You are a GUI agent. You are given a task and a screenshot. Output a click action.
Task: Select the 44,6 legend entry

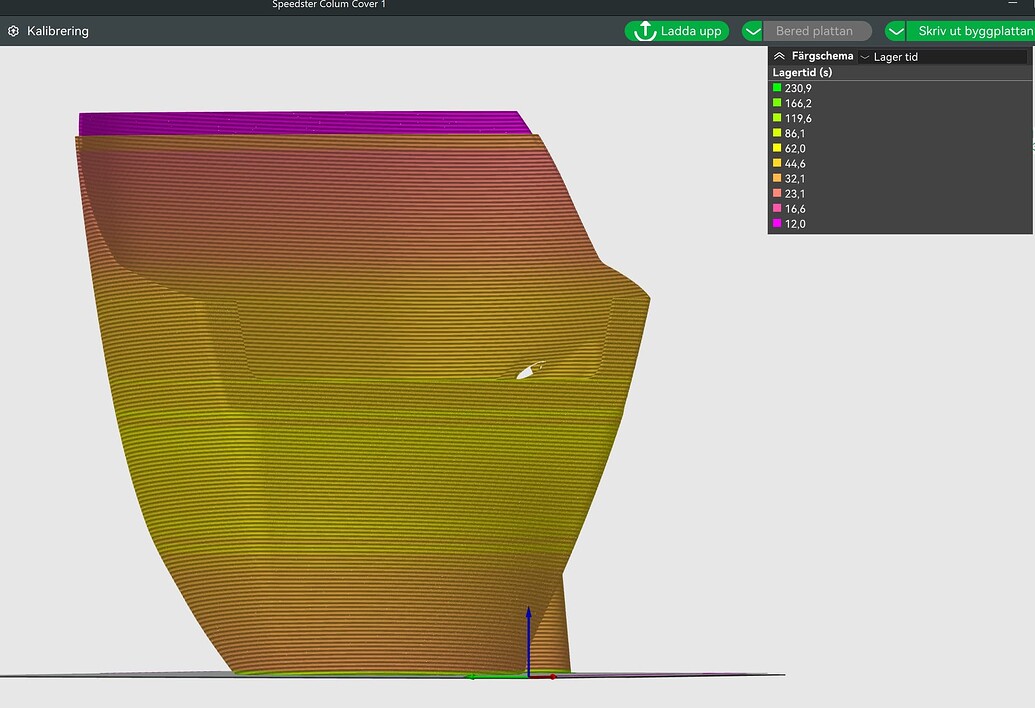point(789,164)
